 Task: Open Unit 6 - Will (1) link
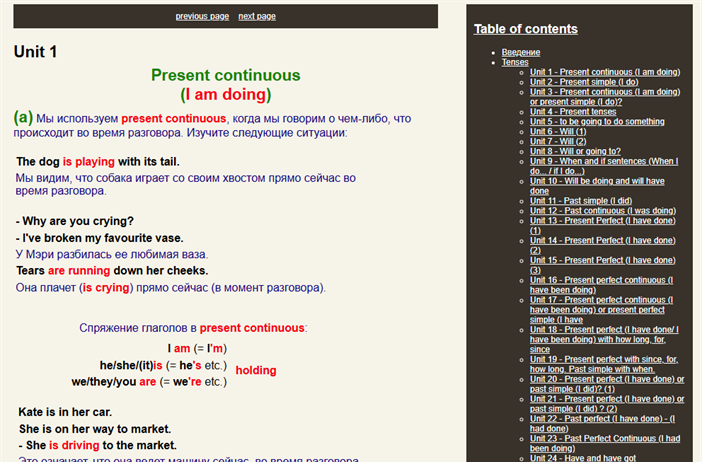[558, 132]
